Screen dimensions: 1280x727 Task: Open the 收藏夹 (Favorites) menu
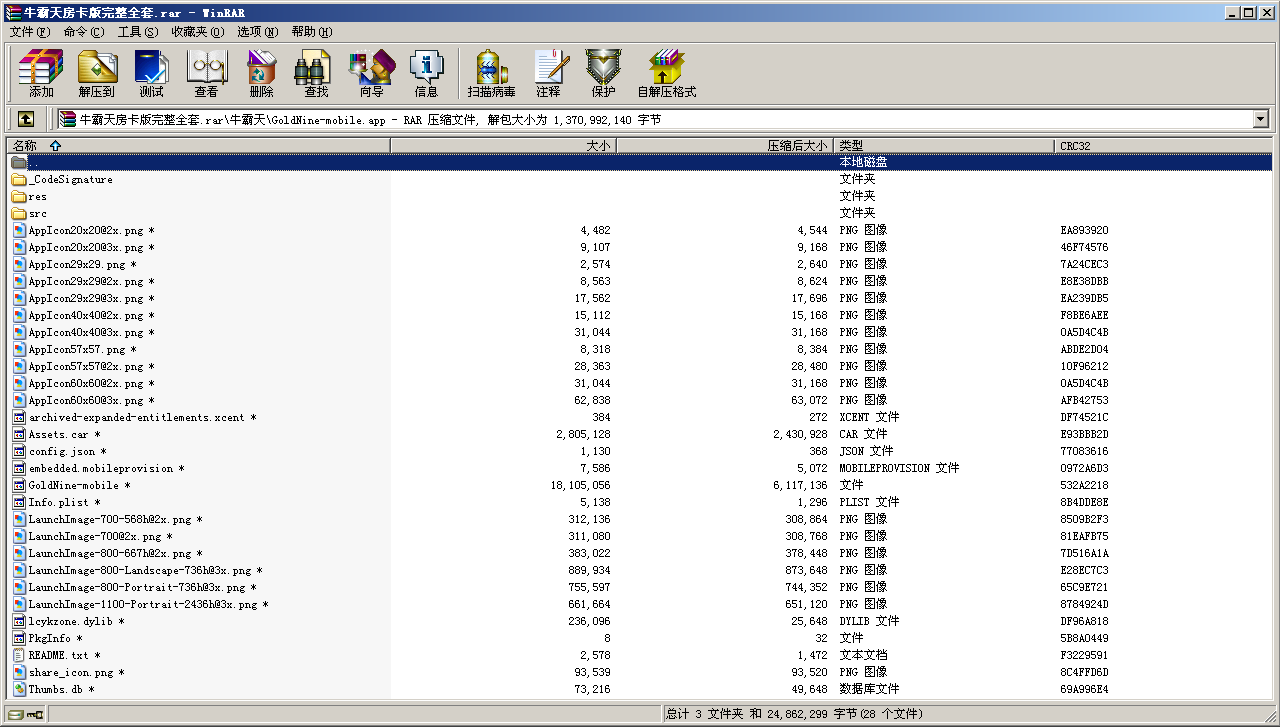point(197,32)
